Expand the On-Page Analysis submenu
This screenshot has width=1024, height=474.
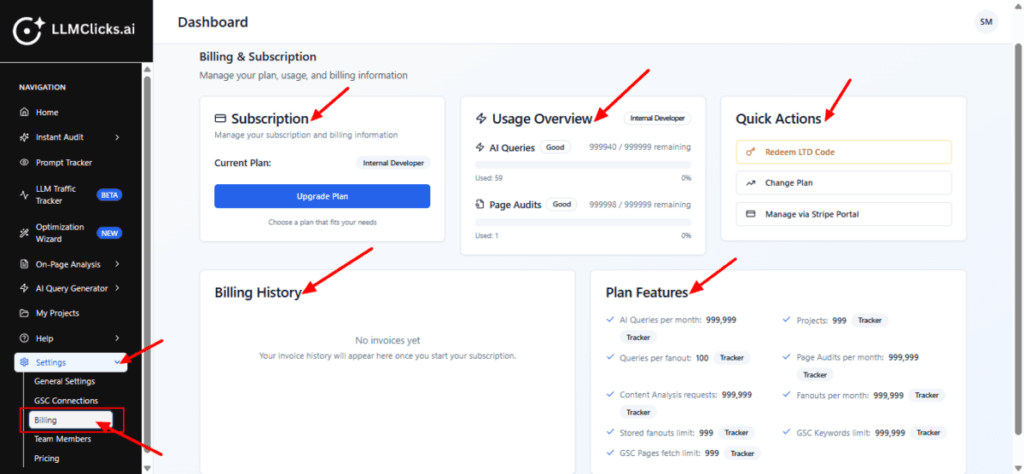click(x=117, y=264)
